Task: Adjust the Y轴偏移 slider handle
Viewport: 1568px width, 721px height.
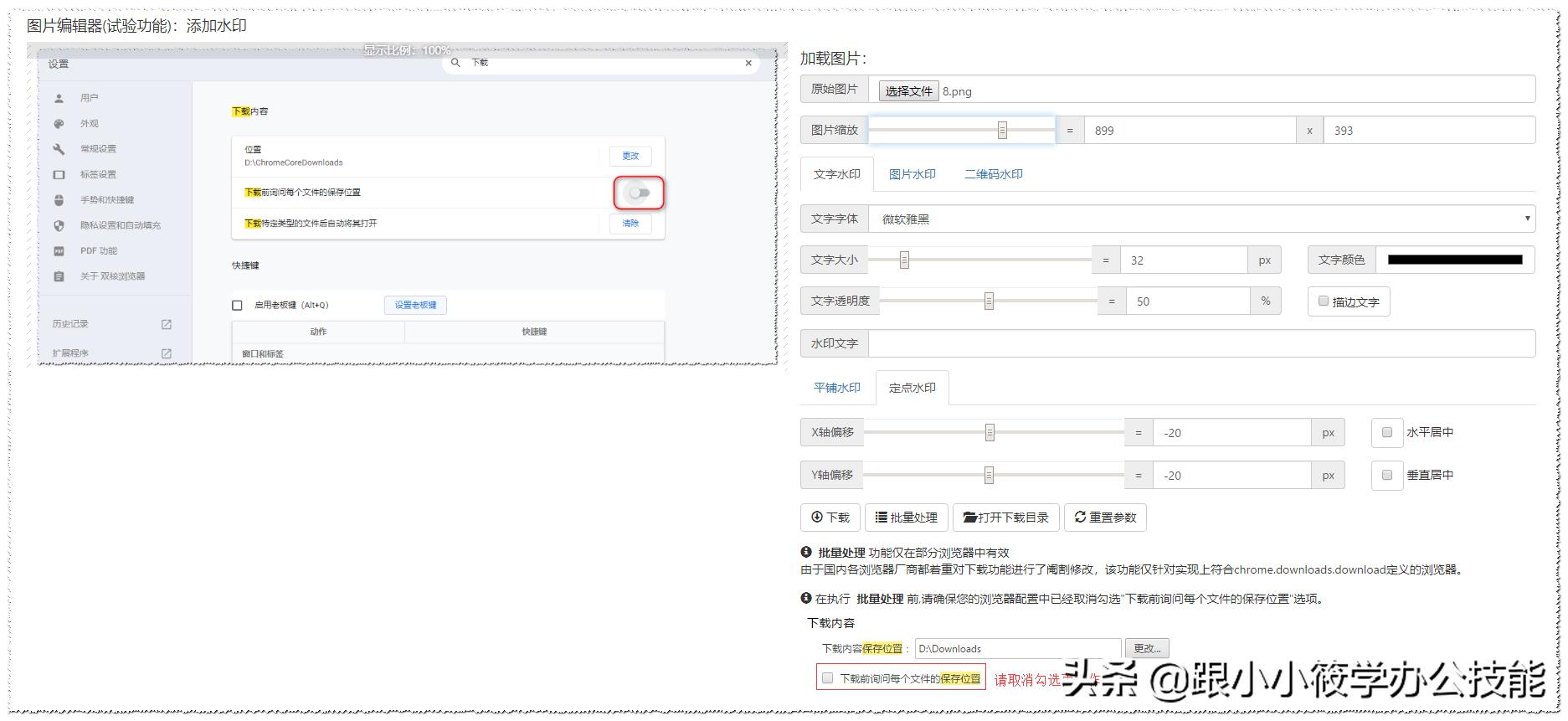Action: point(989,476)
